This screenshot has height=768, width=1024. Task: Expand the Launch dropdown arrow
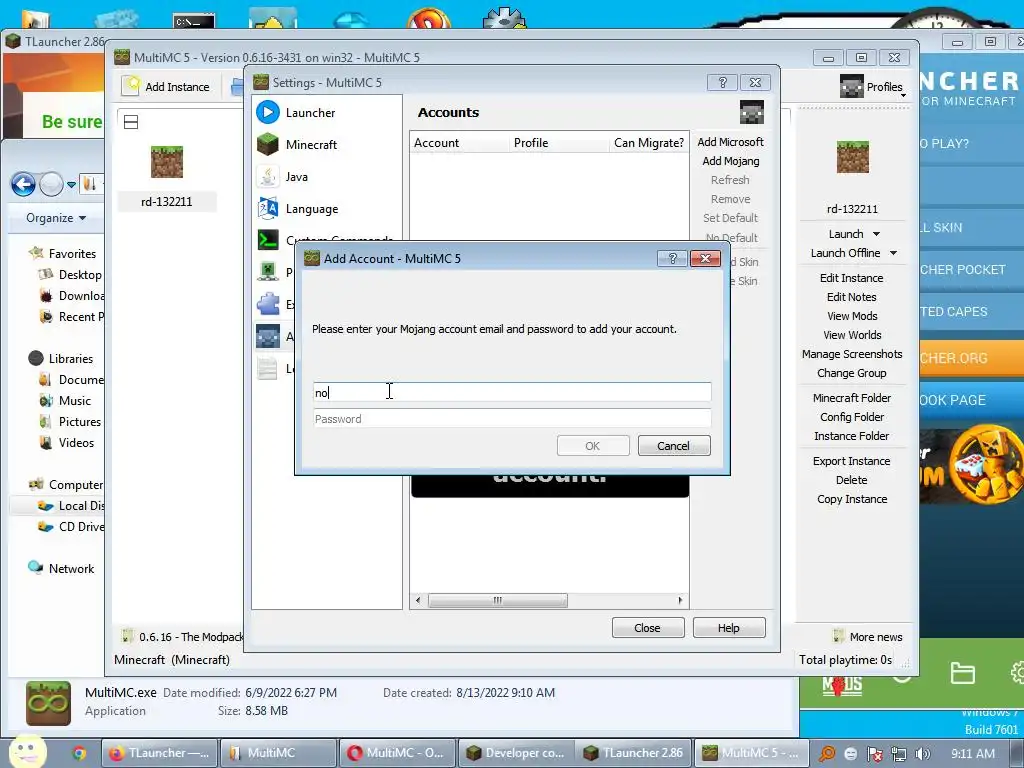click(x=876, y=234)
